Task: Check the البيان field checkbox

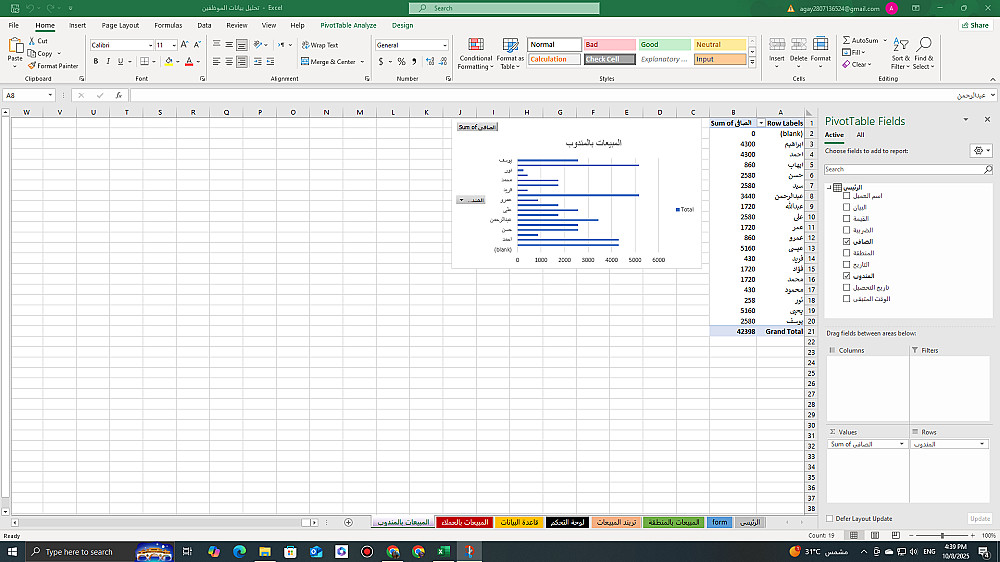Action: pos(847,207)
